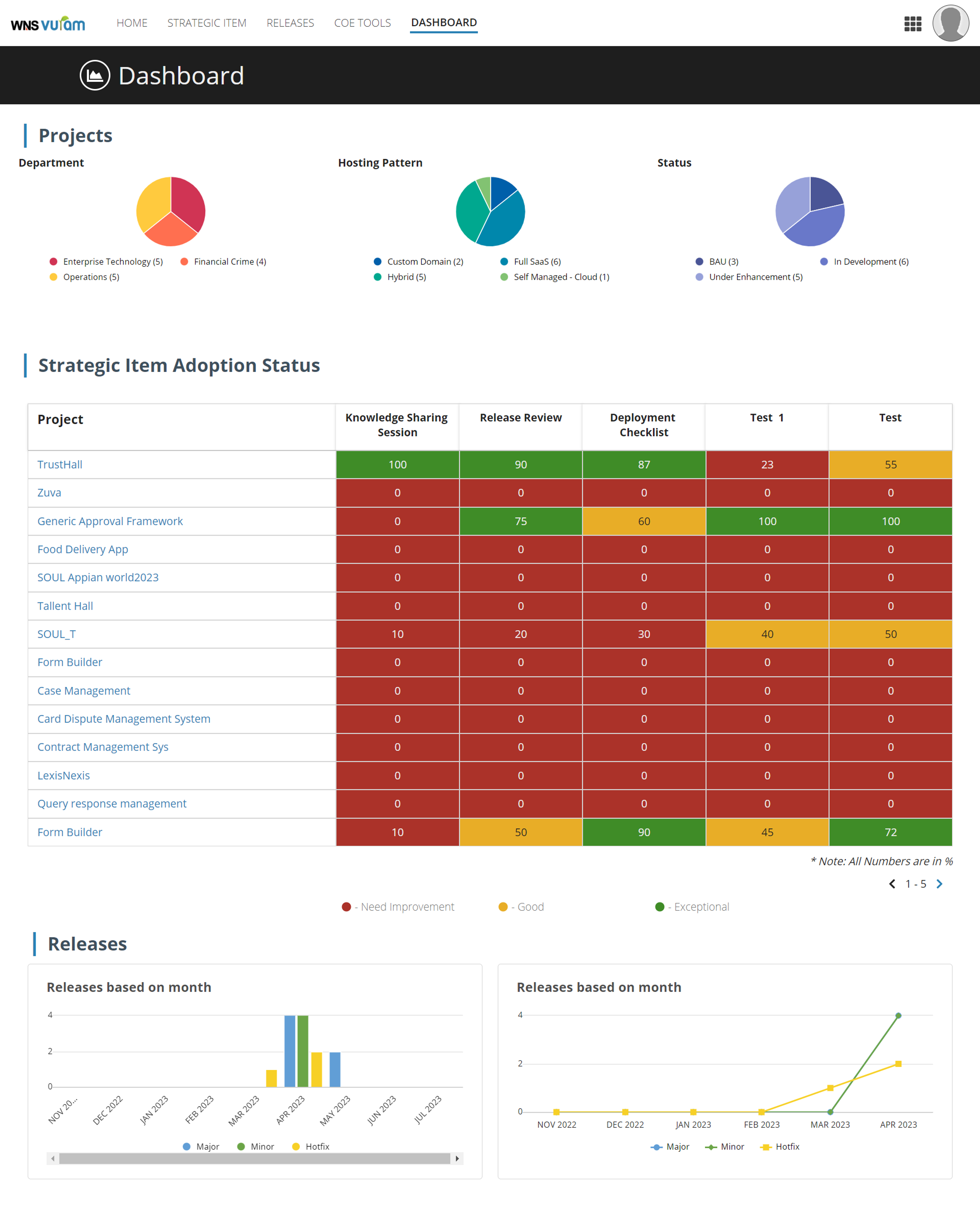The width and height of the screenshot is (980, 1220).
Task: Open the RELEASES tab
Action: (x=290, y=23)
